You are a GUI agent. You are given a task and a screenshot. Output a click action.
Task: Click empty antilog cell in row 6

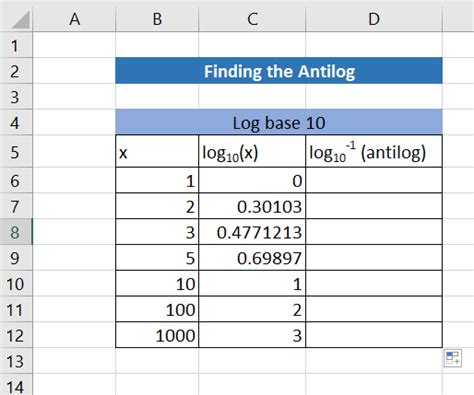(374, 180)
